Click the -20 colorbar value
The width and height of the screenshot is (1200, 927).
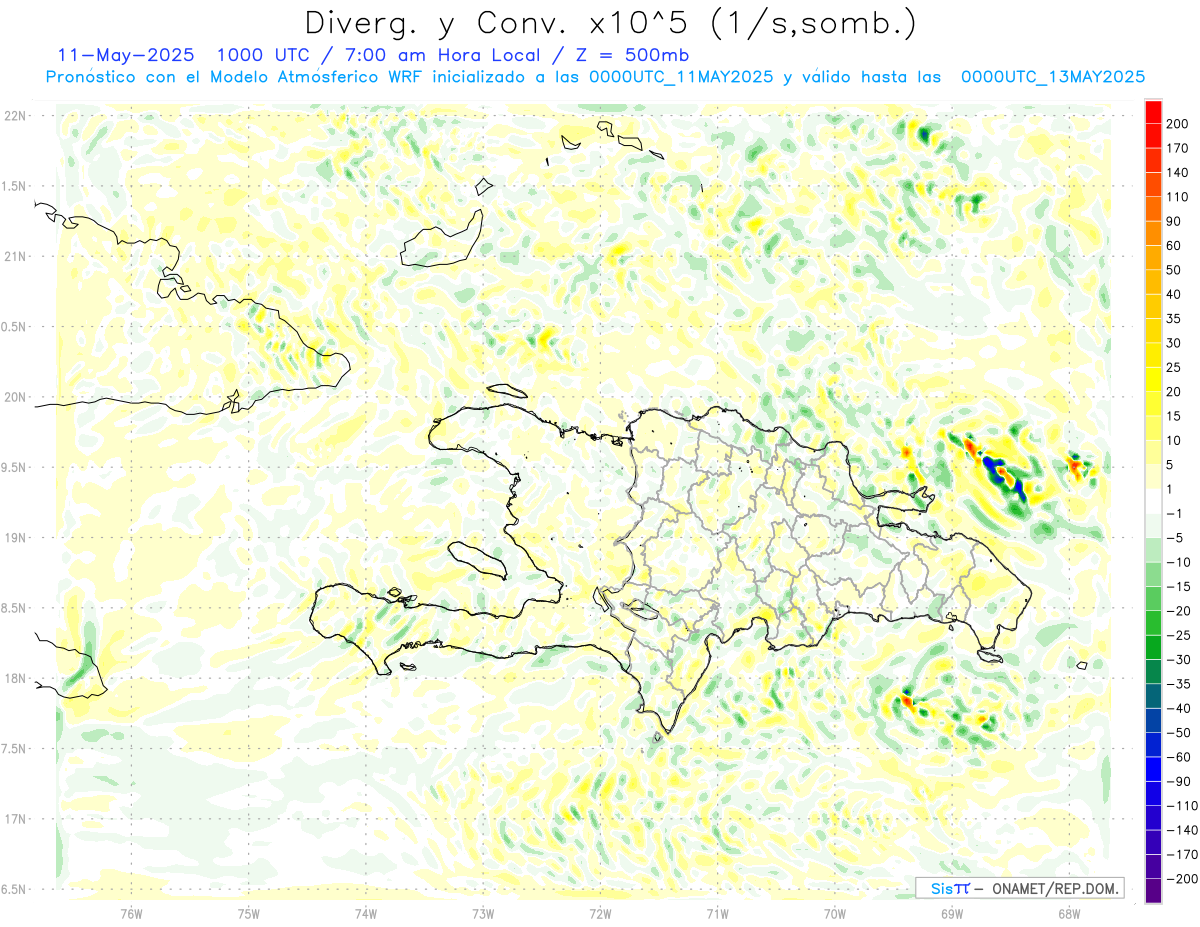(1177, 611)
